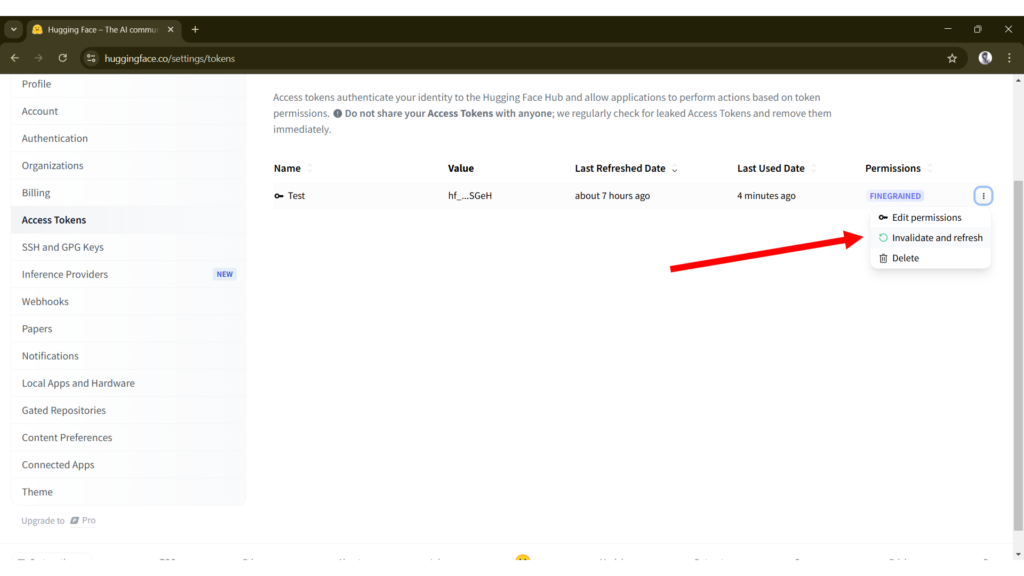Click the NEW badge on Inference Providers
Viewport: 1024px width, 576px height.
click(x=225, y=274)
